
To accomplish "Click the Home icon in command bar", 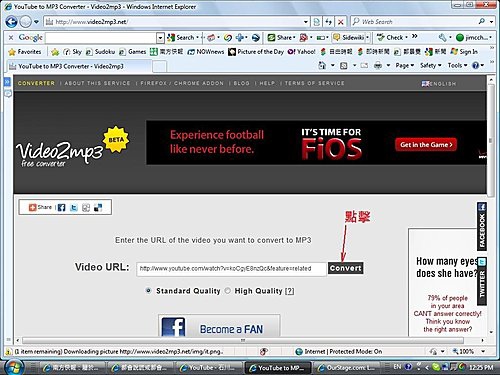I will coord(322,65).
